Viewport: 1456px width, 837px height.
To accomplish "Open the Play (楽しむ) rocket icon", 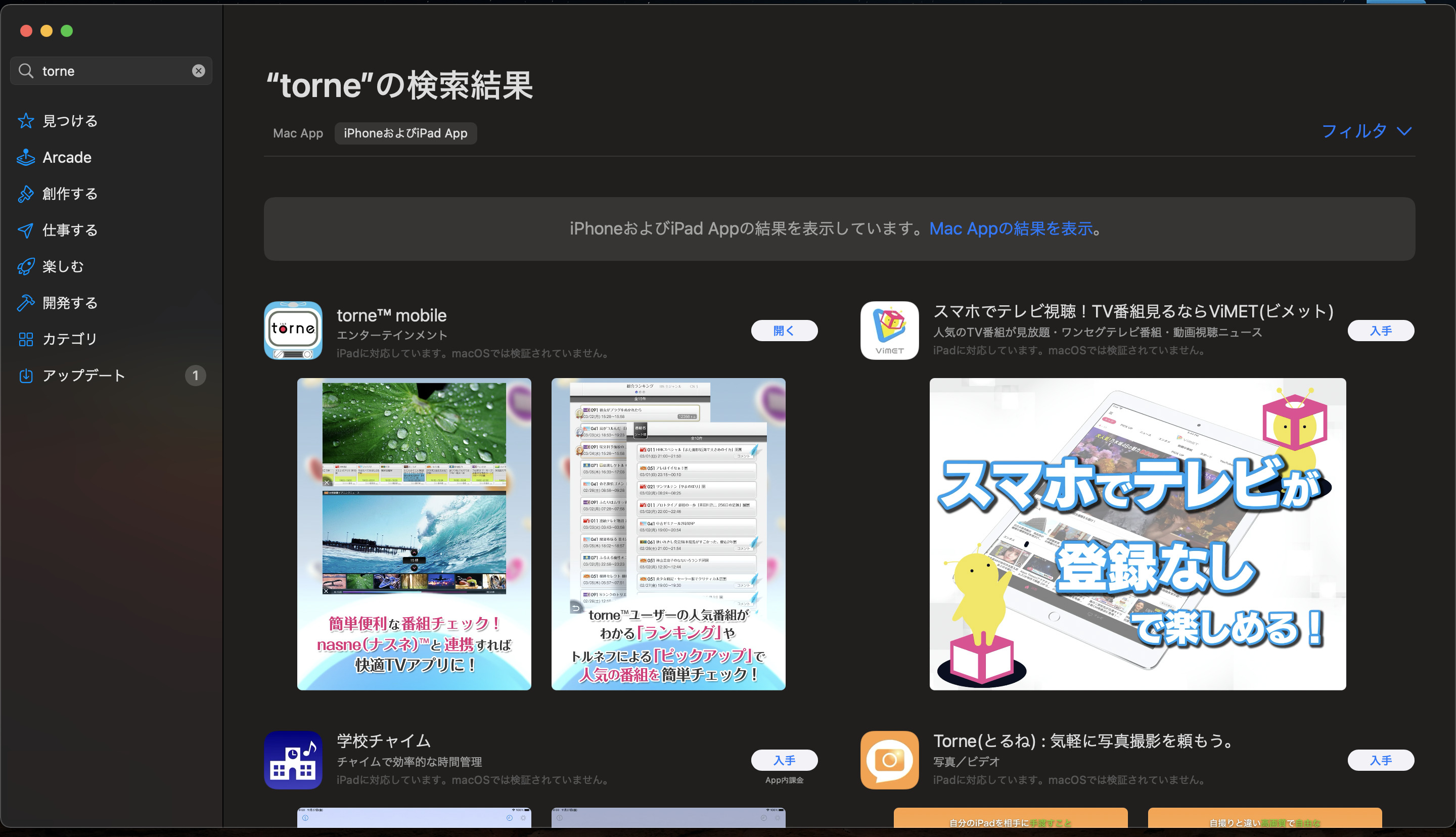I will pyautogui.click(x=26, y=266).
